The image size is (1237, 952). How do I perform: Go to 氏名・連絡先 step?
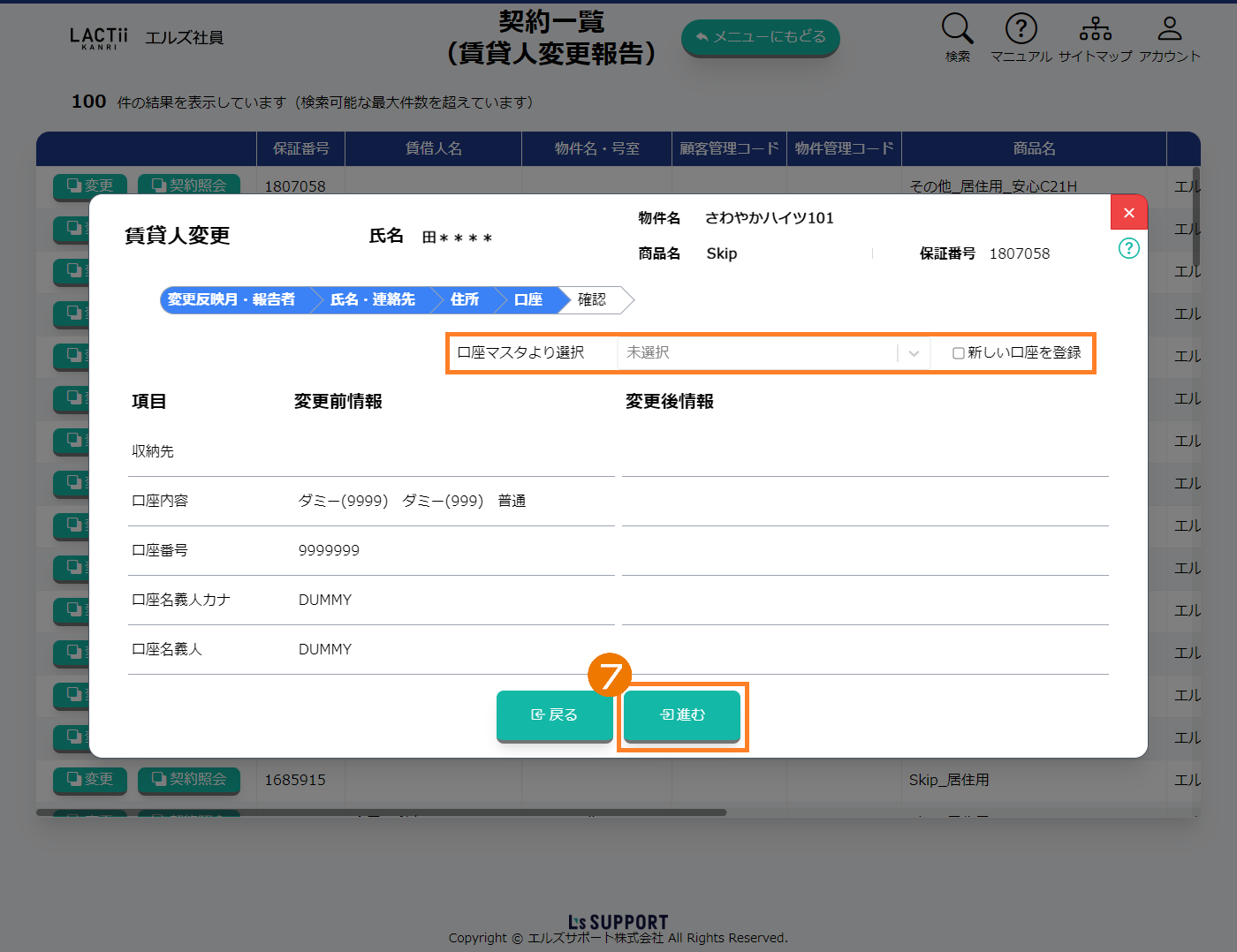pos(372,300)
